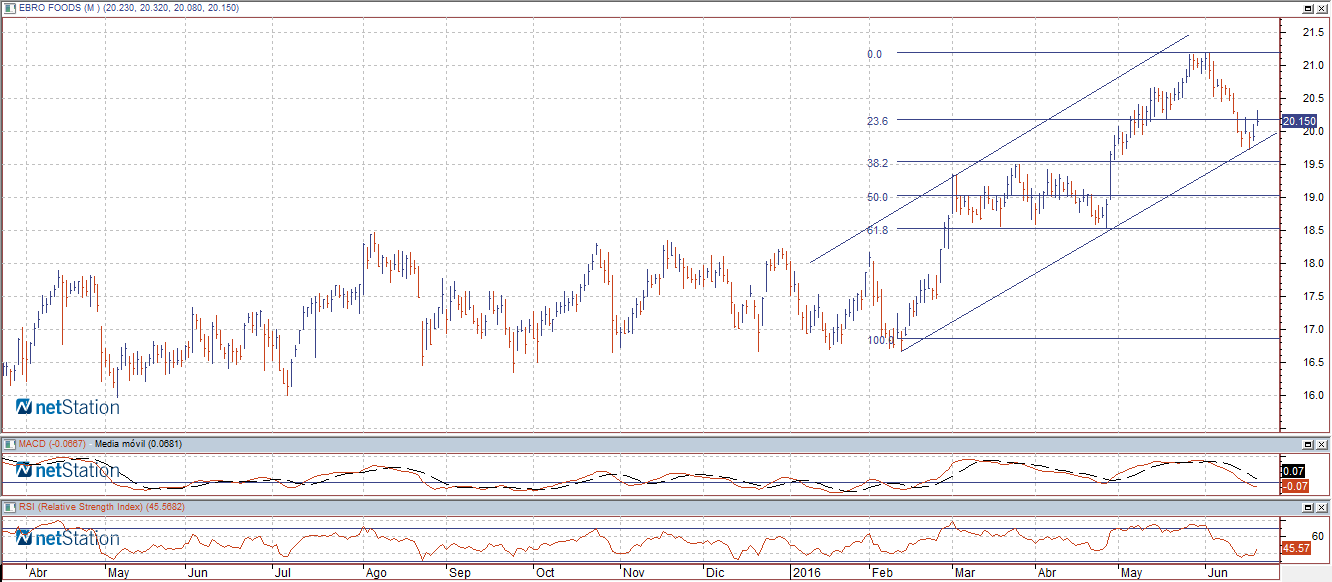Click the Abr month following Mar 2016
The height and width of the screenshot is (582, 1332).
(x=1046, y=574)
